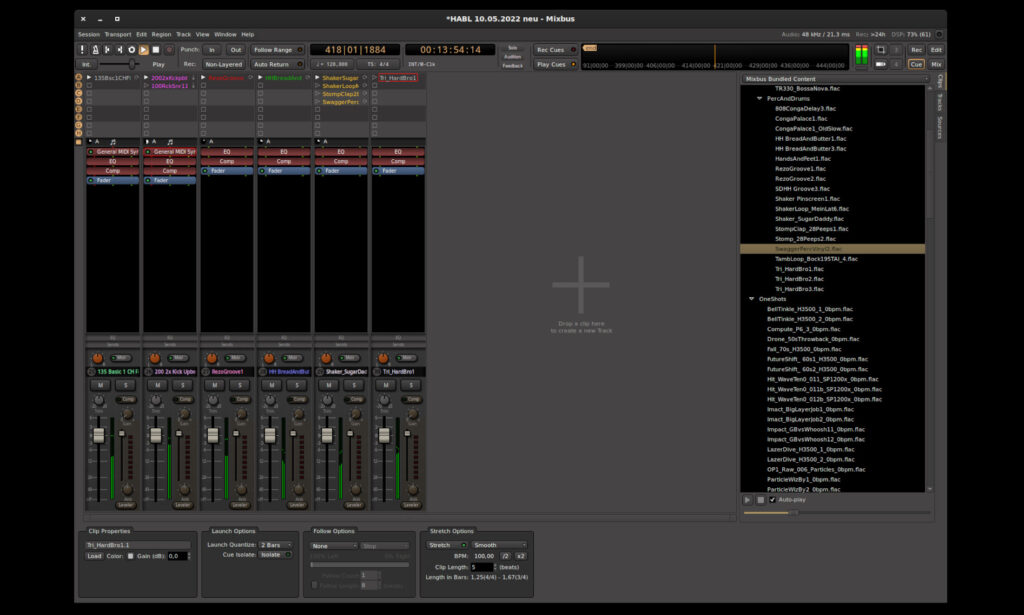Click the play transport button

coord(144,50)
